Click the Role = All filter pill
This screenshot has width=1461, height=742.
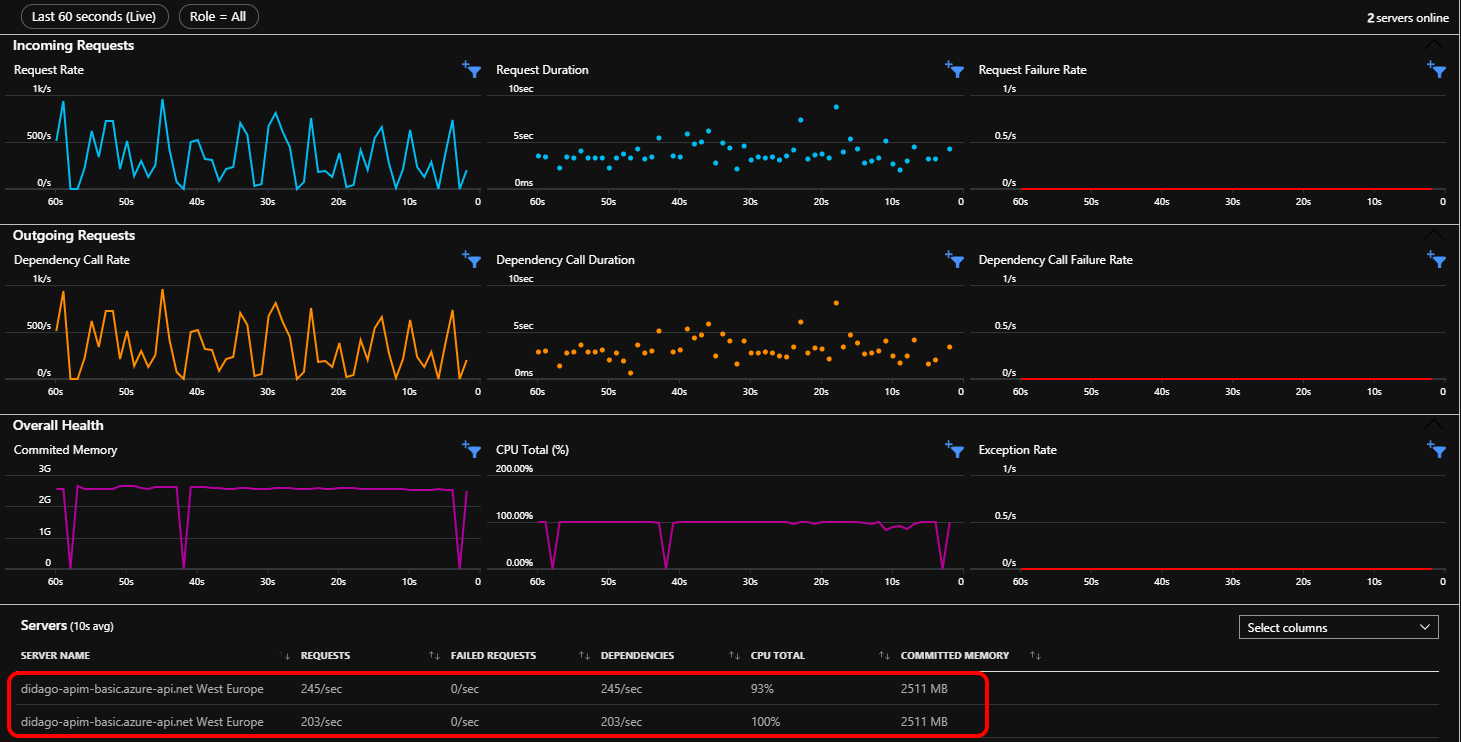pos(218,17)
